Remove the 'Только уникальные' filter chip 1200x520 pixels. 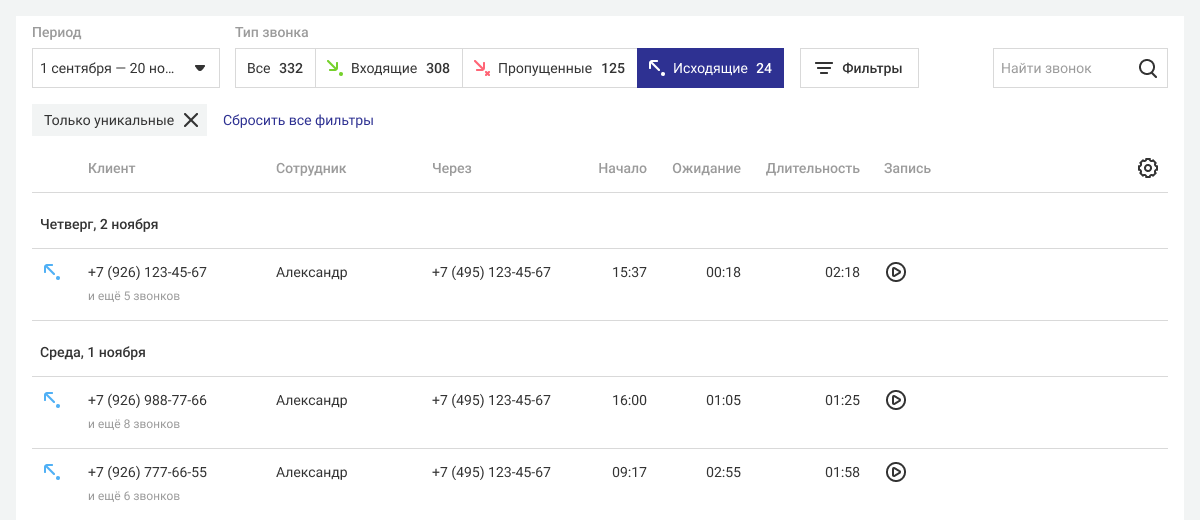[x=191, y=120]
